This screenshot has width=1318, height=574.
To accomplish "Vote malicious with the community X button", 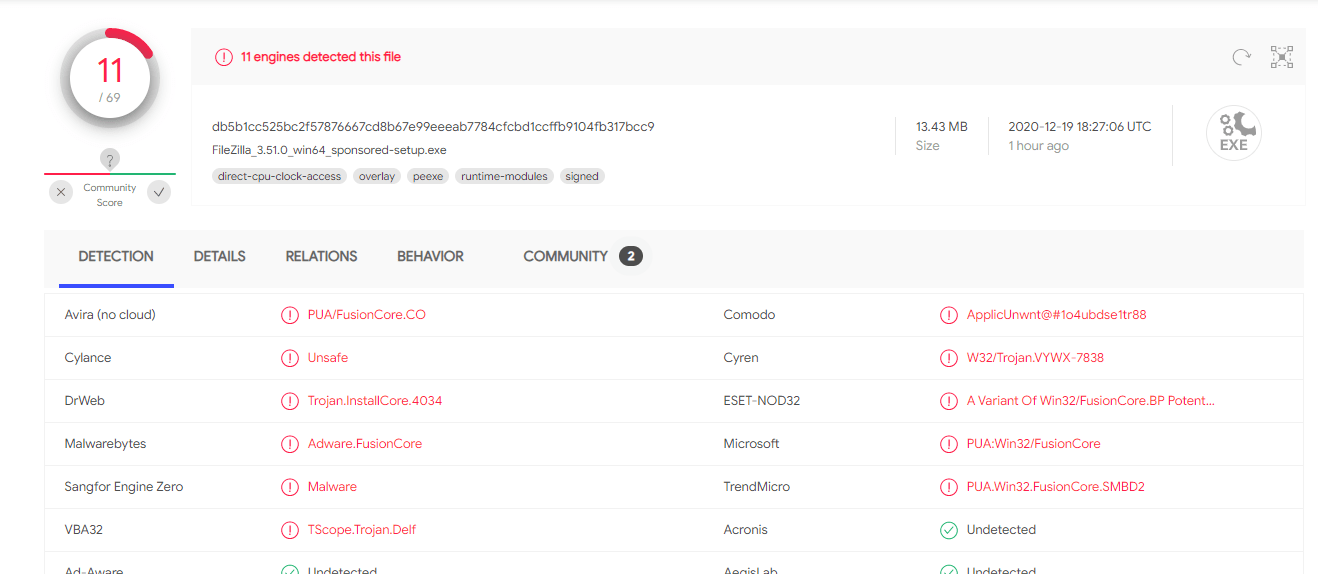I will point(61,192).
